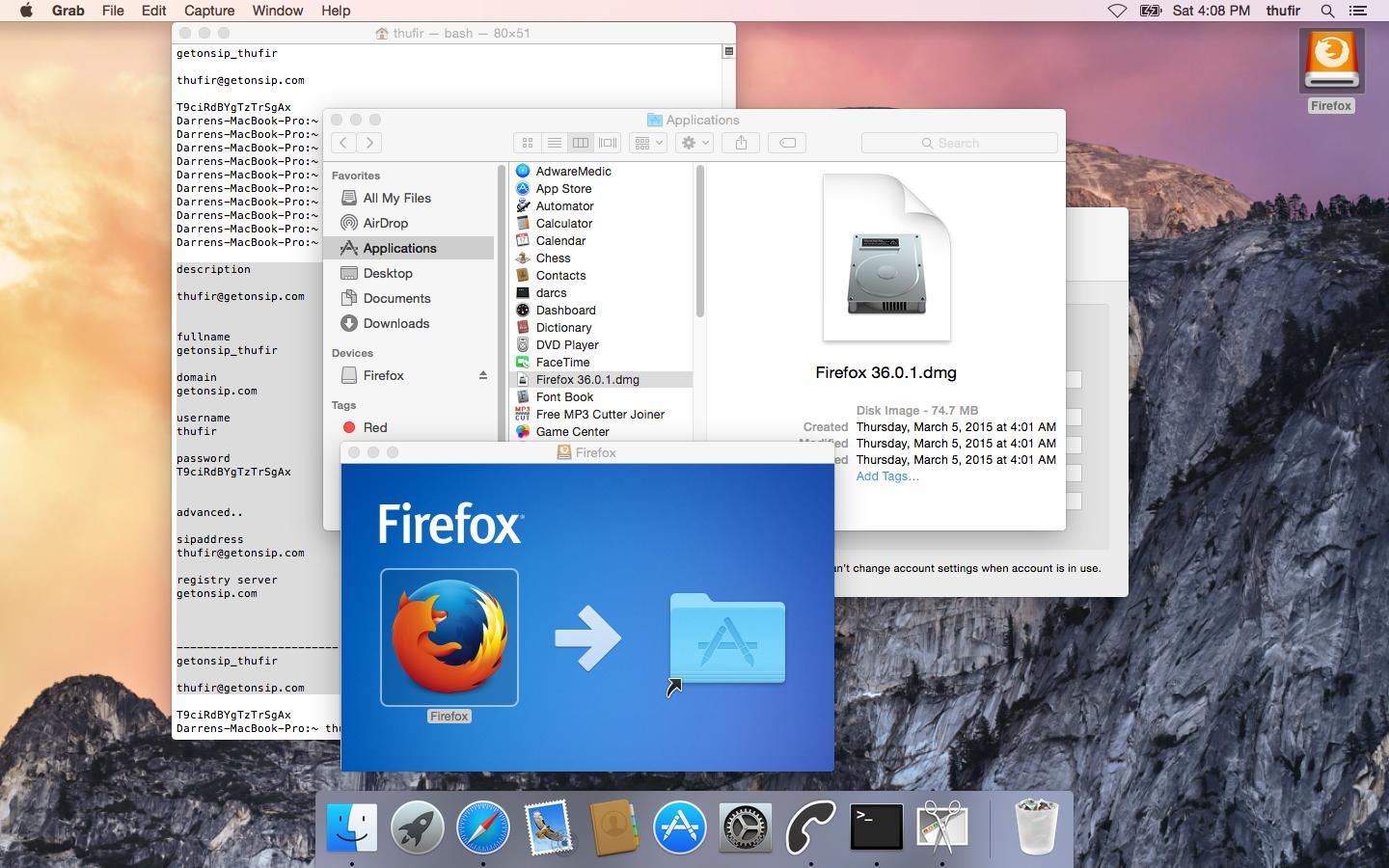
Task: Select Dictionary in Applications list
Action: pyautogui.click(x=564, y=327)
